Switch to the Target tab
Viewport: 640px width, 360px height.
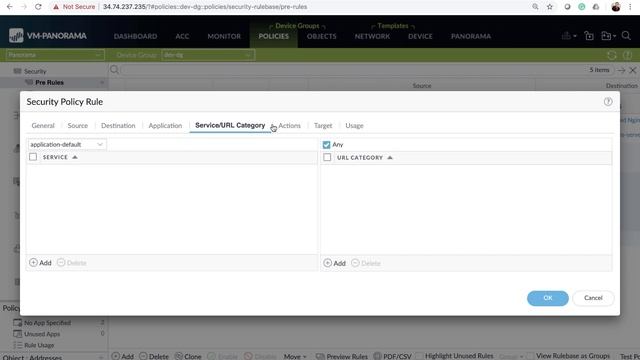click(323, 125)
